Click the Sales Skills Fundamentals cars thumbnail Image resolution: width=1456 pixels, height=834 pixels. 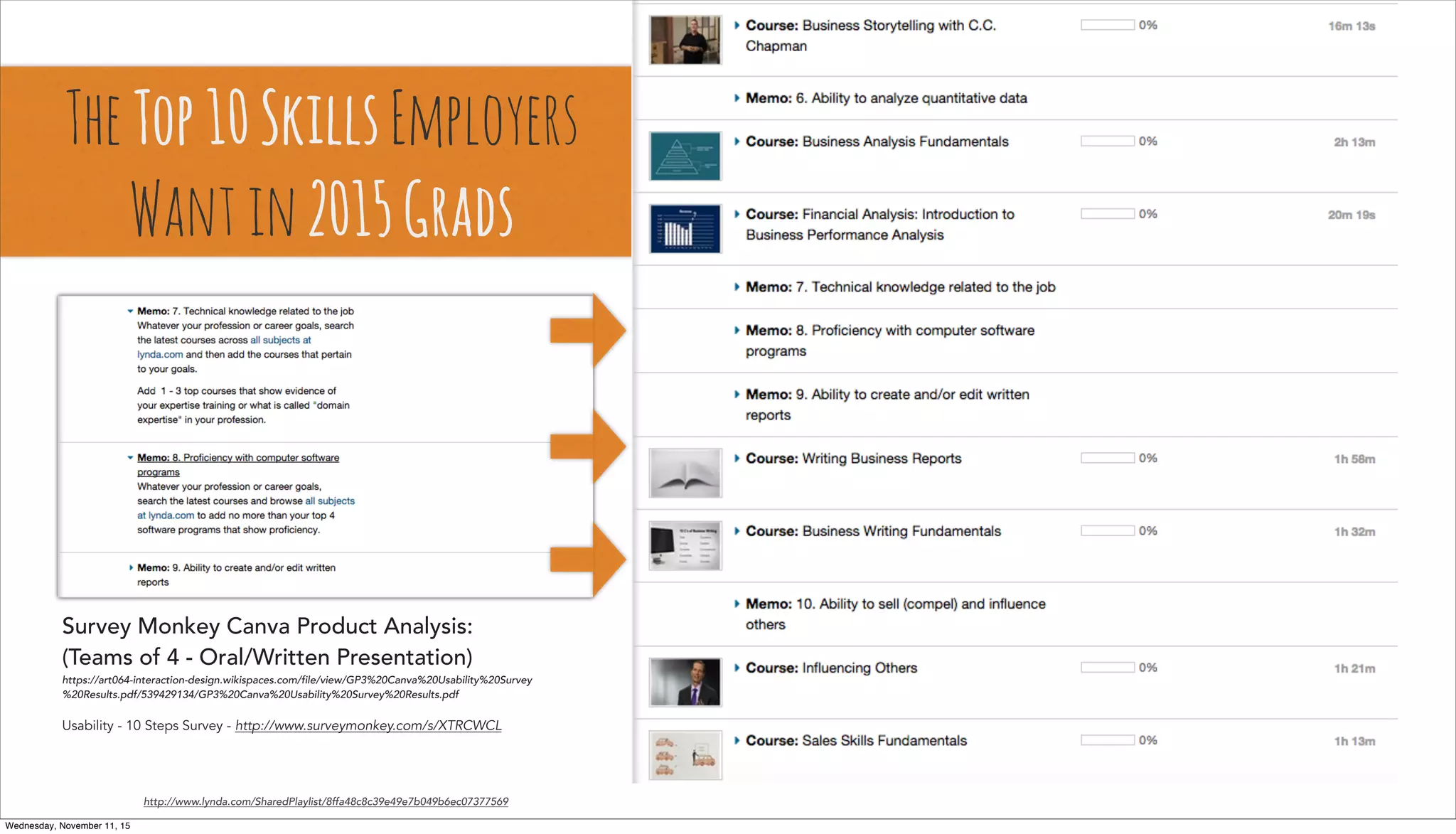tap(685, 755)
